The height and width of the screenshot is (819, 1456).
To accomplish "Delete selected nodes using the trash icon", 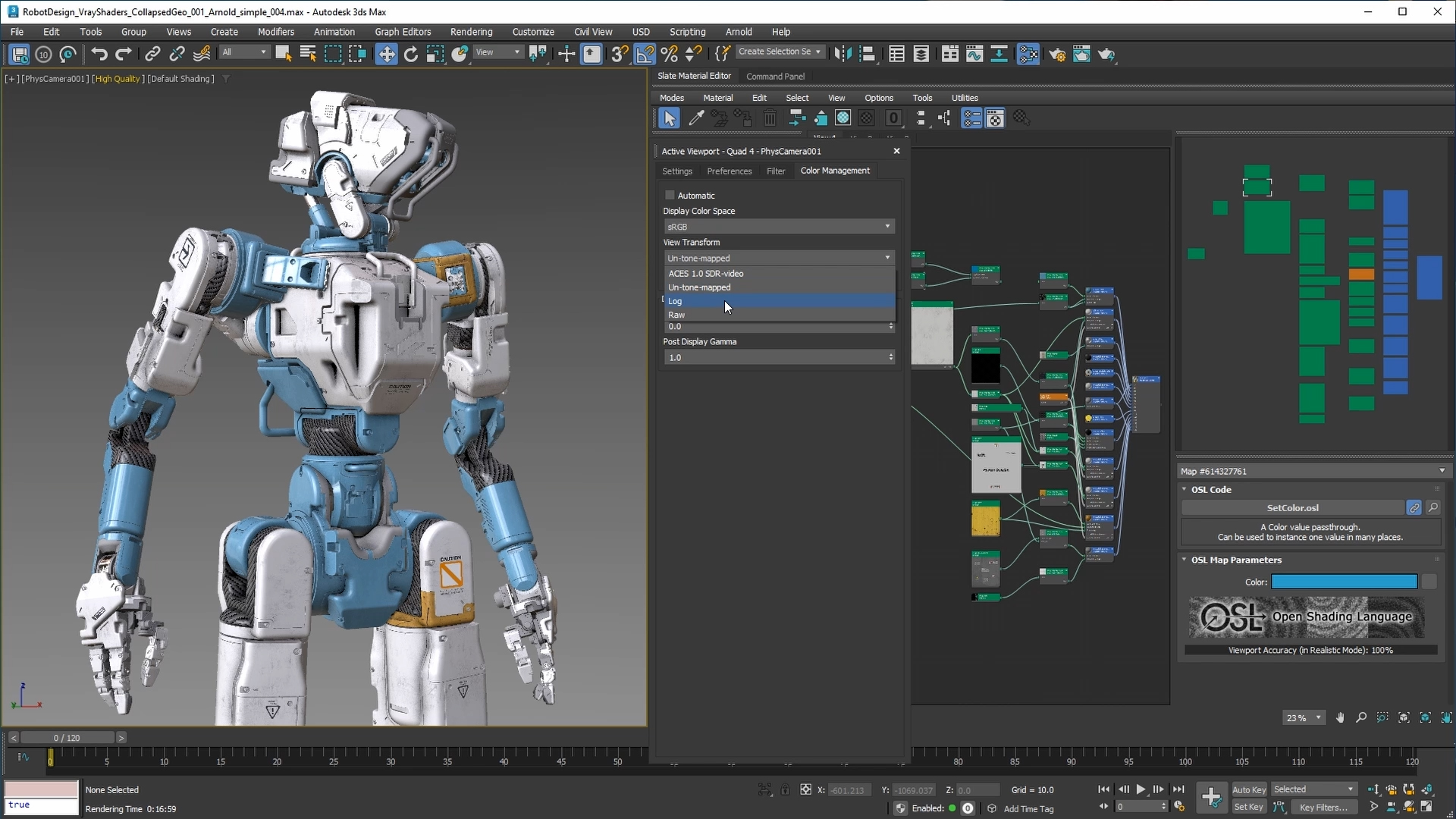I will click(770, 118).
